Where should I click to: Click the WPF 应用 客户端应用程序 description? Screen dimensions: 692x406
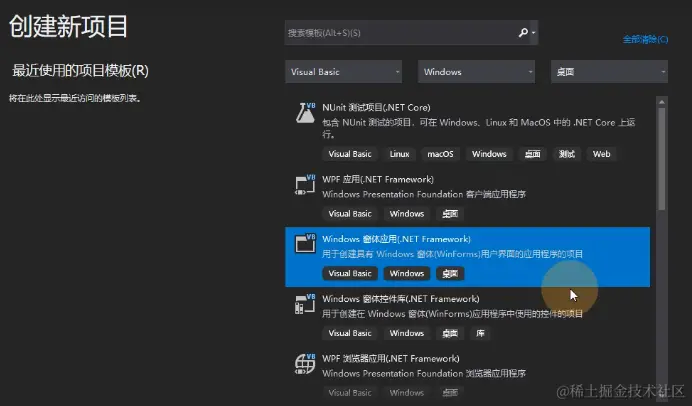point(424,194)
